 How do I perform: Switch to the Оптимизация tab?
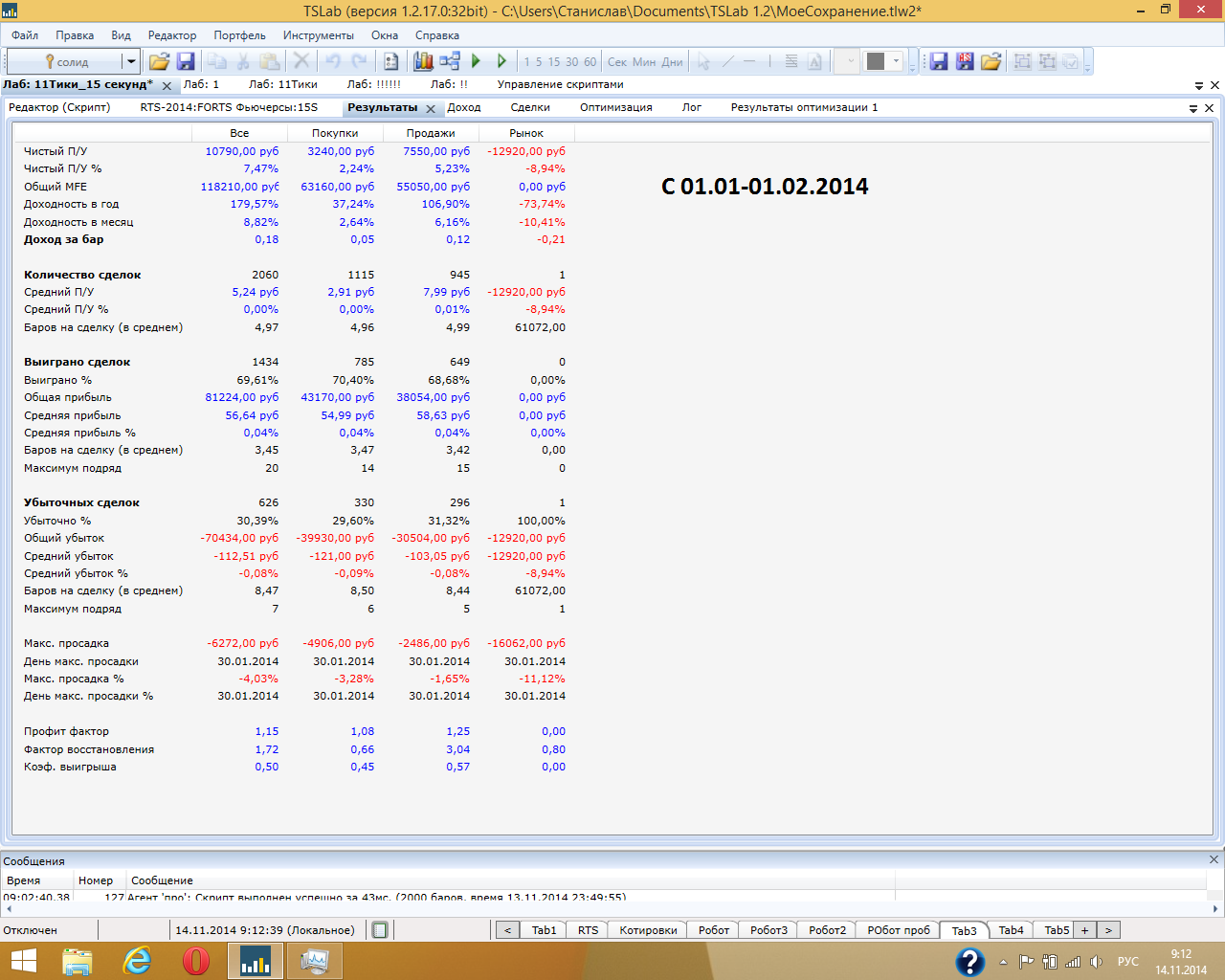coord(615,107)
